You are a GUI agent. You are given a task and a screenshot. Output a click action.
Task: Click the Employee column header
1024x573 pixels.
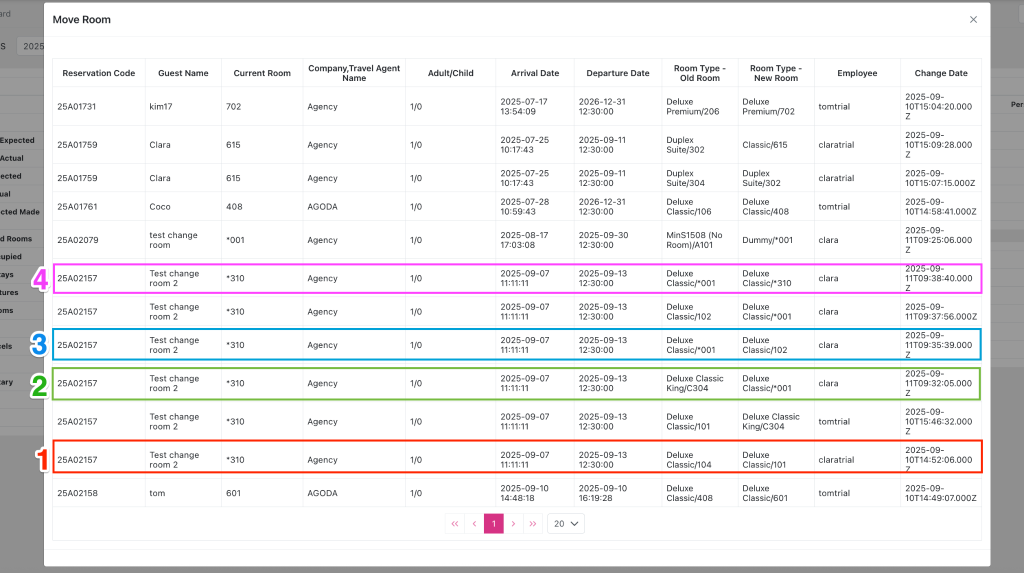[857, 73]
